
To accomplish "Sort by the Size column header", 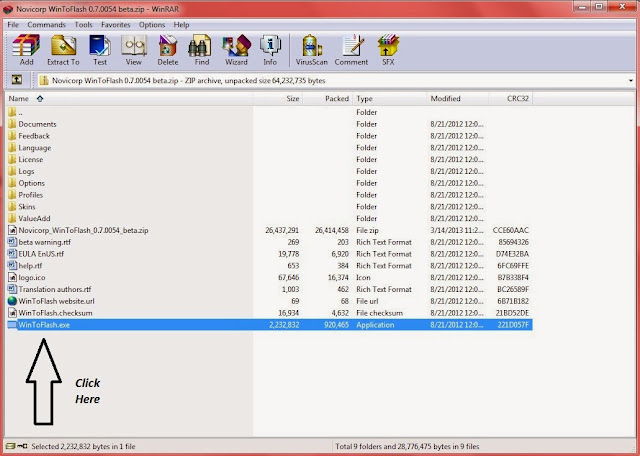I will 278,99.
